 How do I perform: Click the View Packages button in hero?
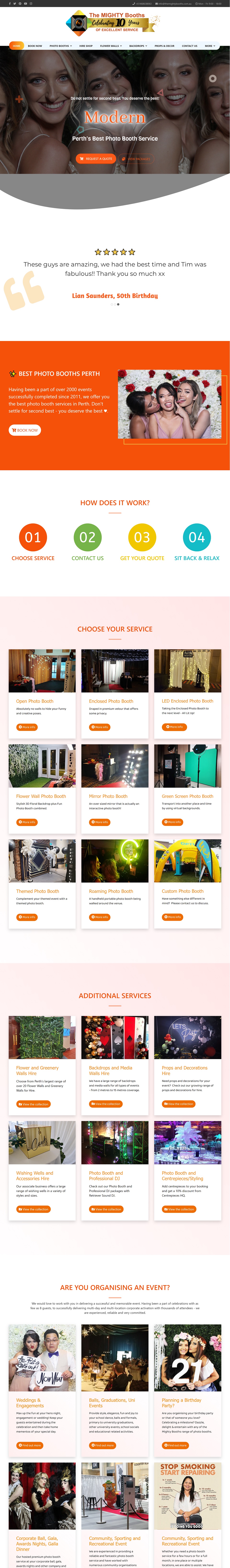[136, 158]
